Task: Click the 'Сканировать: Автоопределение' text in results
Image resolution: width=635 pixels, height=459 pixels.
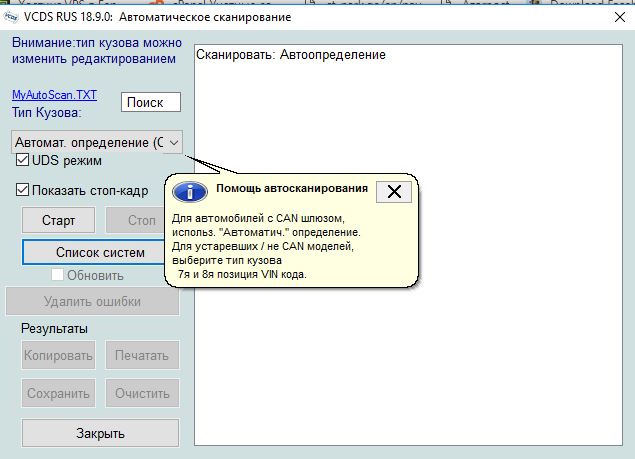Action: click(291, 55)
